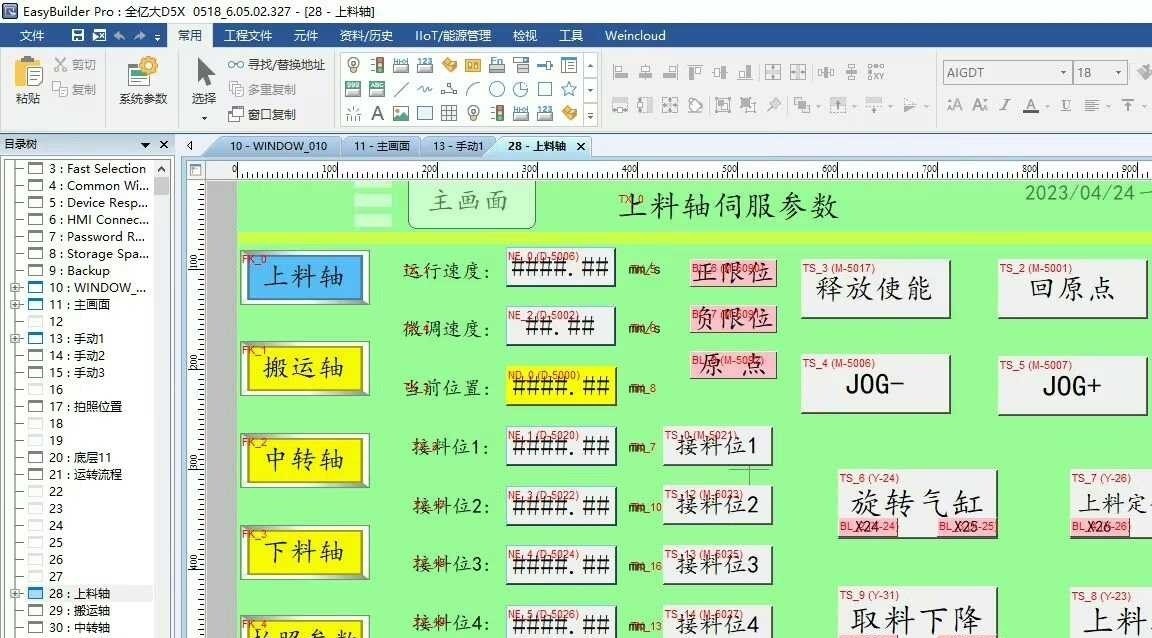
Task: Toggle italic text formatting
Action: [x=1004, y=105]
